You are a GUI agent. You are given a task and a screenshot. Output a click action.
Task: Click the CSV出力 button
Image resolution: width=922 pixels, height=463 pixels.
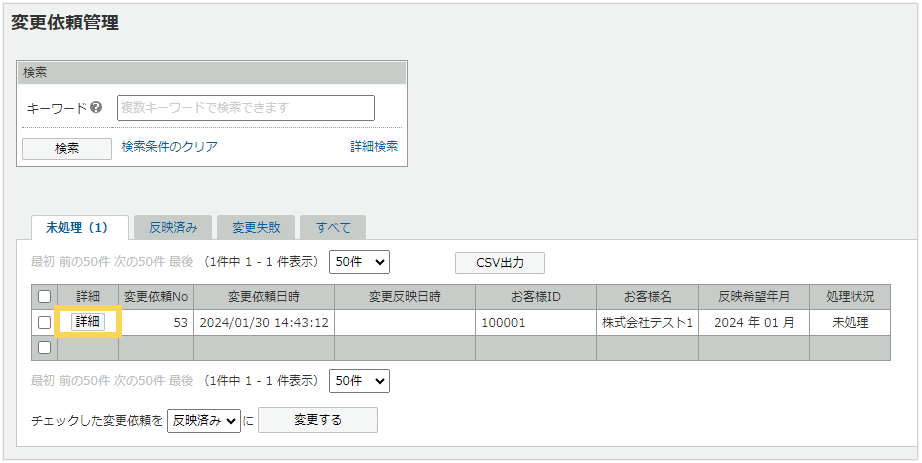[x=500, y=263]
